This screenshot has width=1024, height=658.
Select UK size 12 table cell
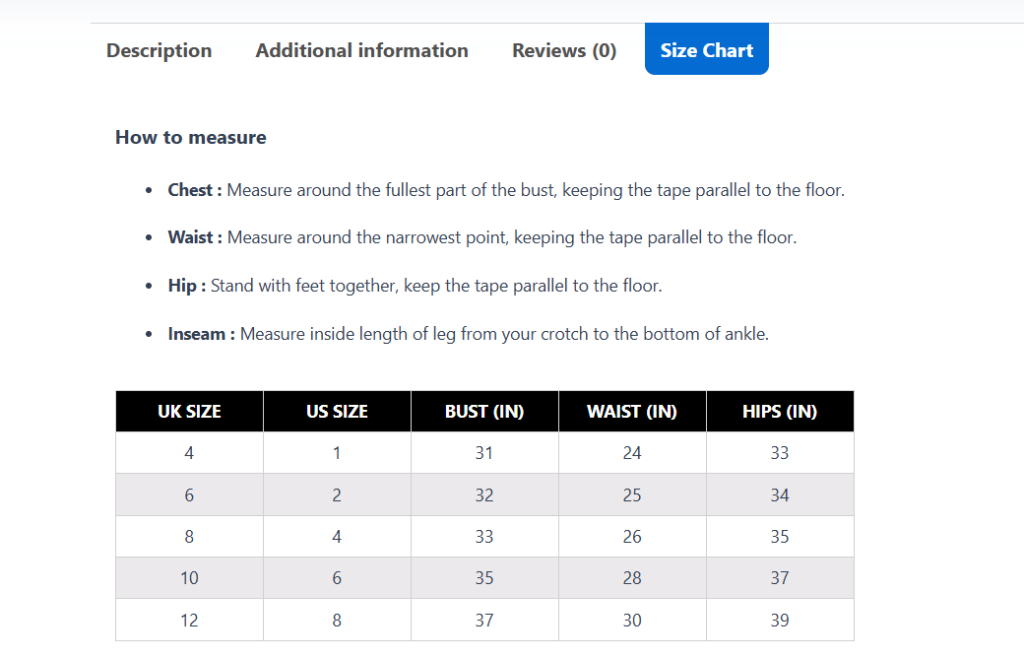pyautogui.click(x=188, y=620)
